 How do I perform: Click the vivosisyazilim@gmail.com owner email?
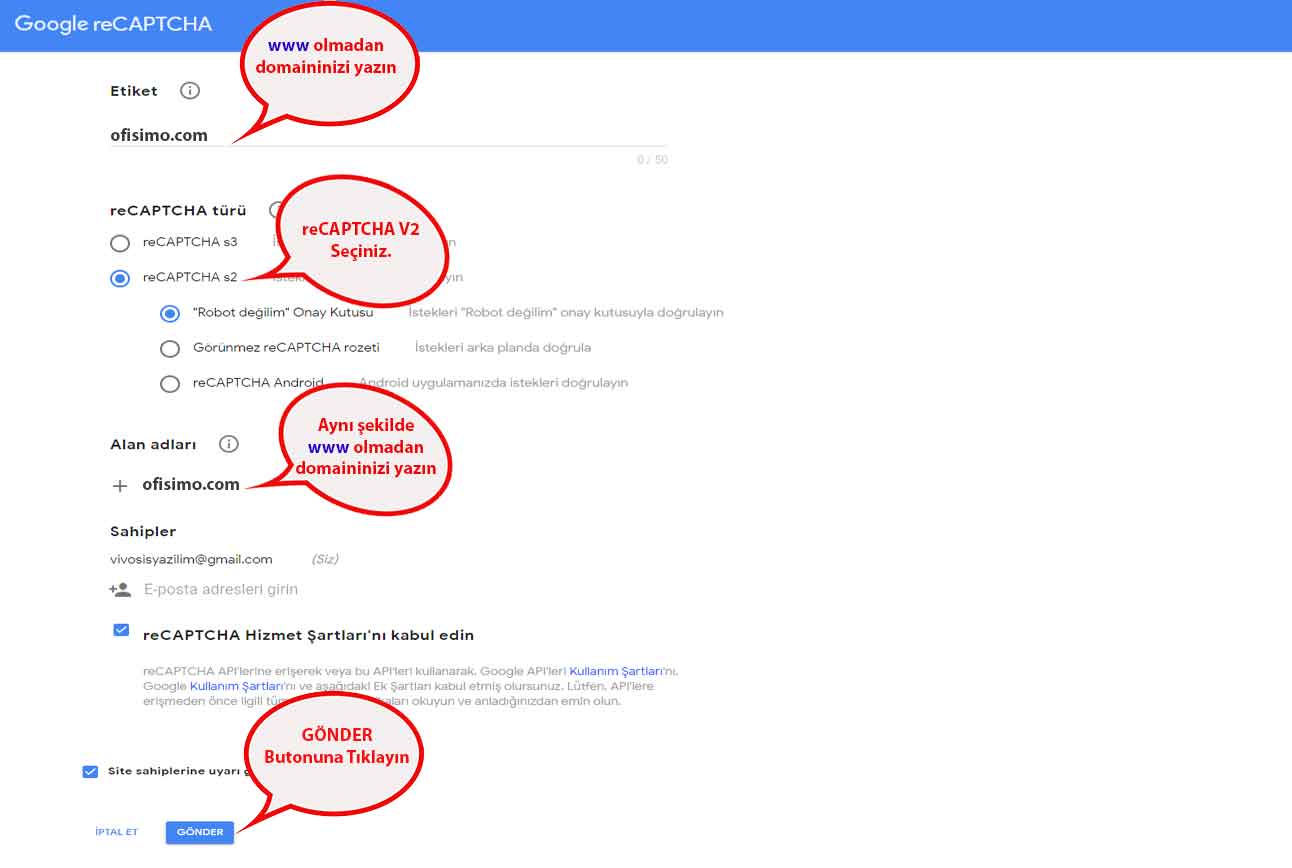click(x=191, y=560)
